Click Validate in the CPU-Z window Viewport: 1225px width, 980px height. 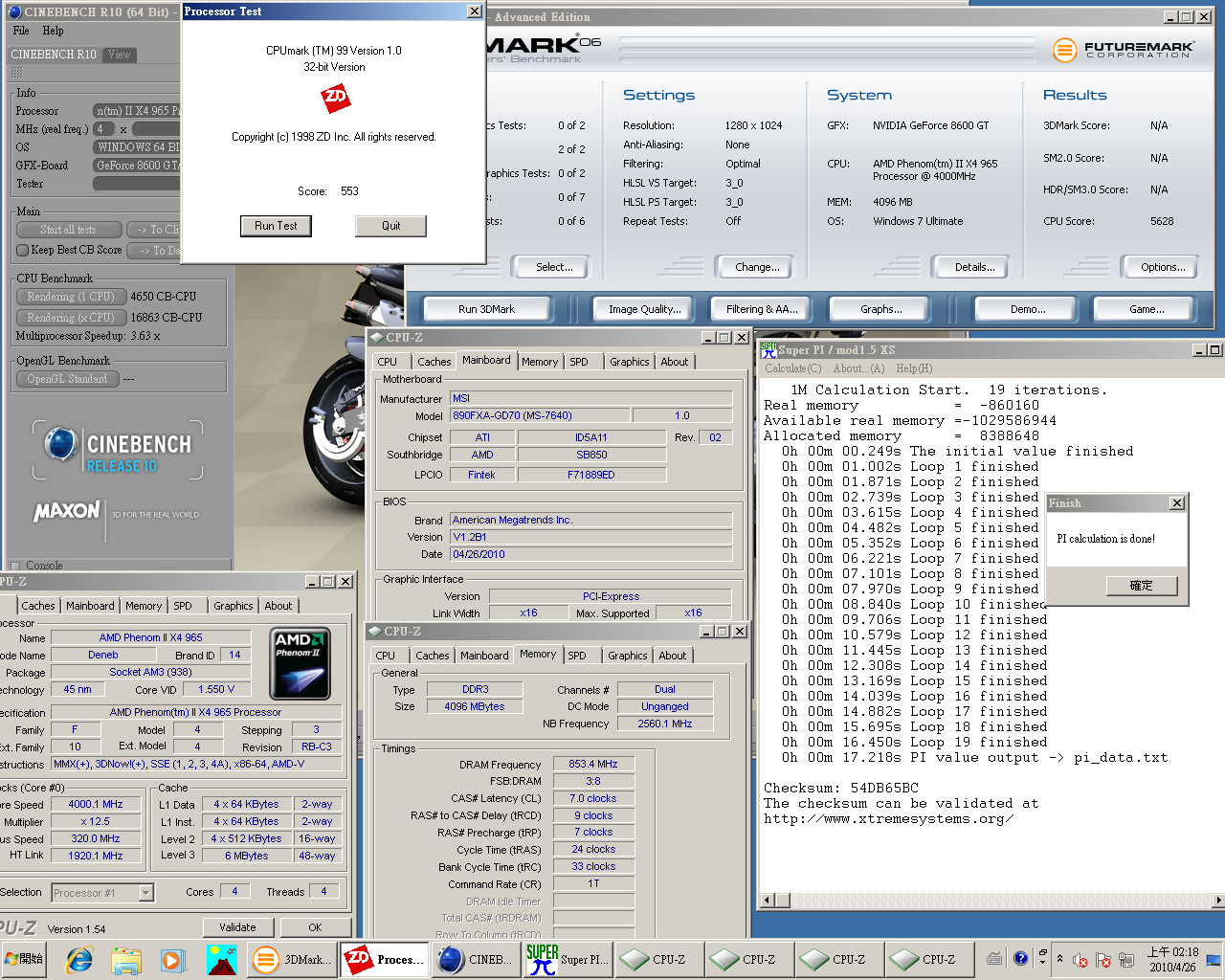238,927
